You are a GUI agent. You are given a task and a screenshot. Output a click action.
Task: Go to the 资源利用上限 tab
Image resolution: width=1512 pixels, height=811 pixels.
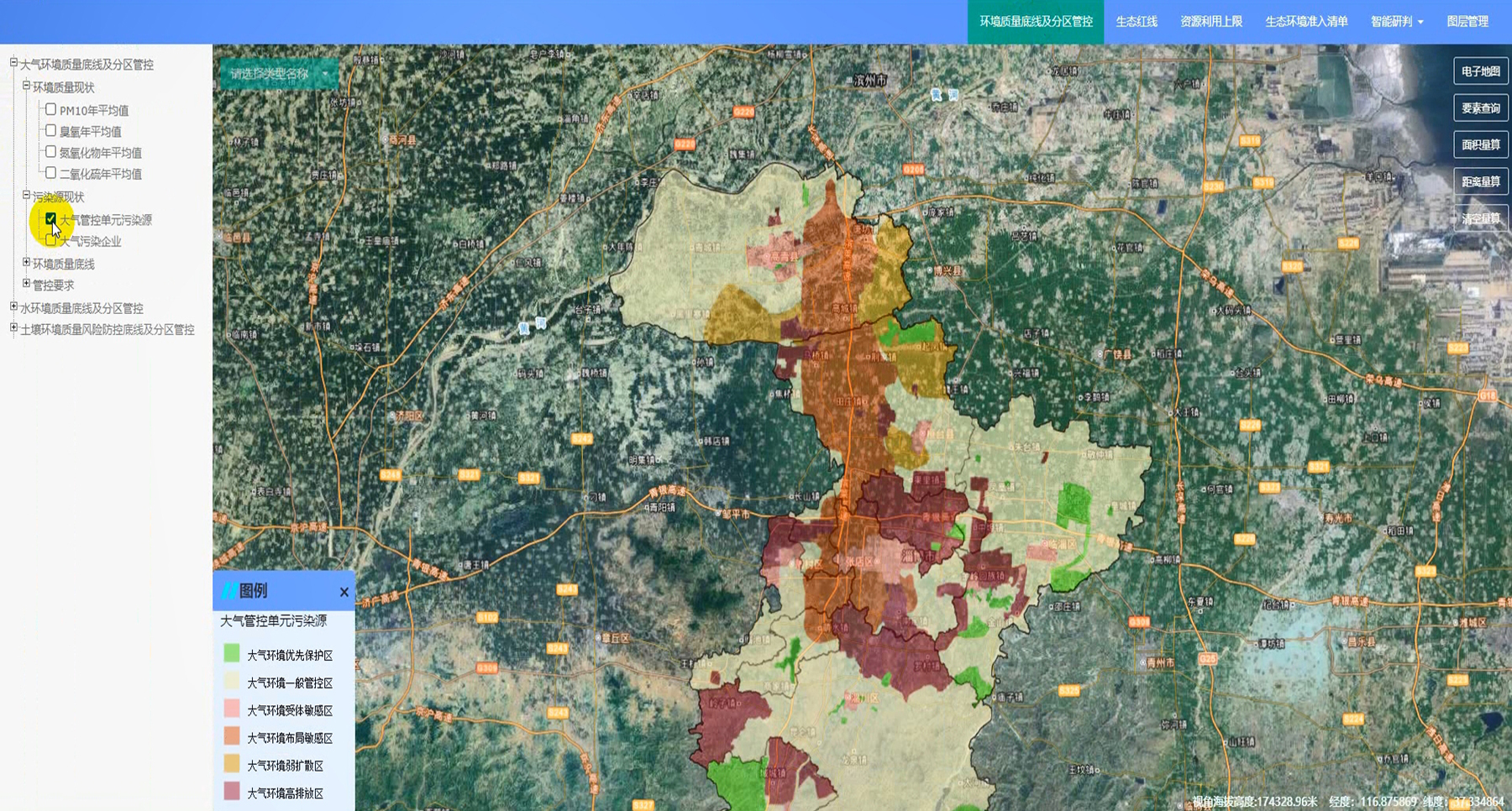[1210, 22]
